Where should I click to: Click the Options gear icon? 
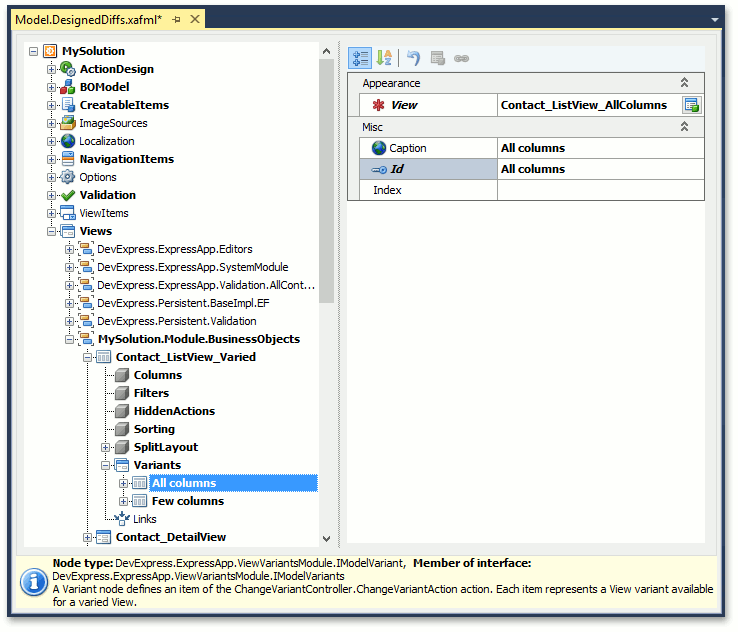click(x=68, y=177)
